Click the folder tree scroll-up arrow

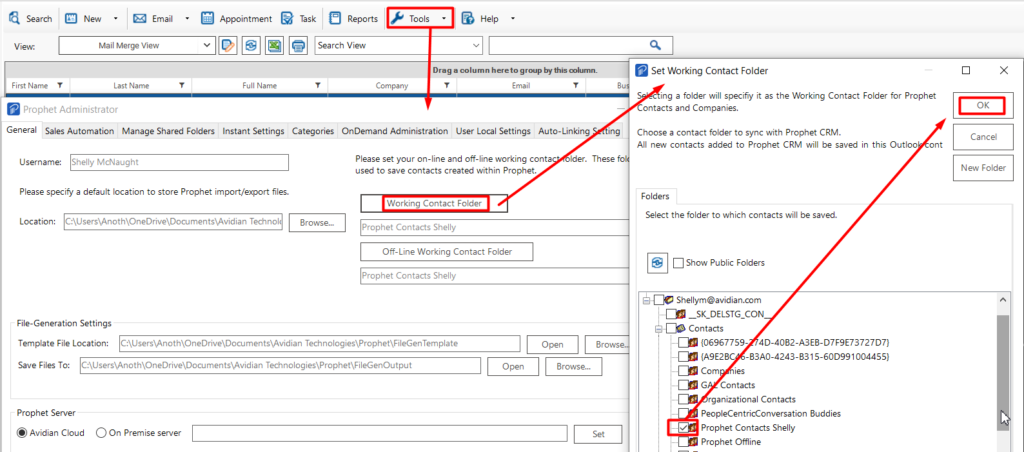point(1005,299)
